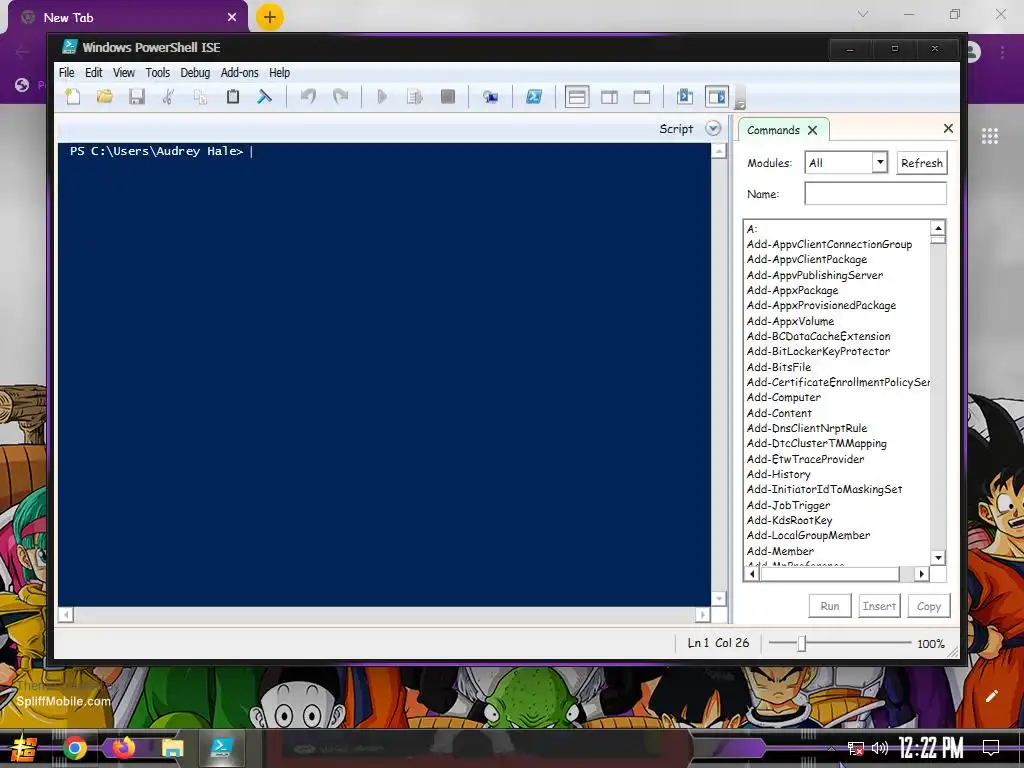Expand the Script pane chevron
Screen dimensions: 1024x768
click(x=713, y=129)
